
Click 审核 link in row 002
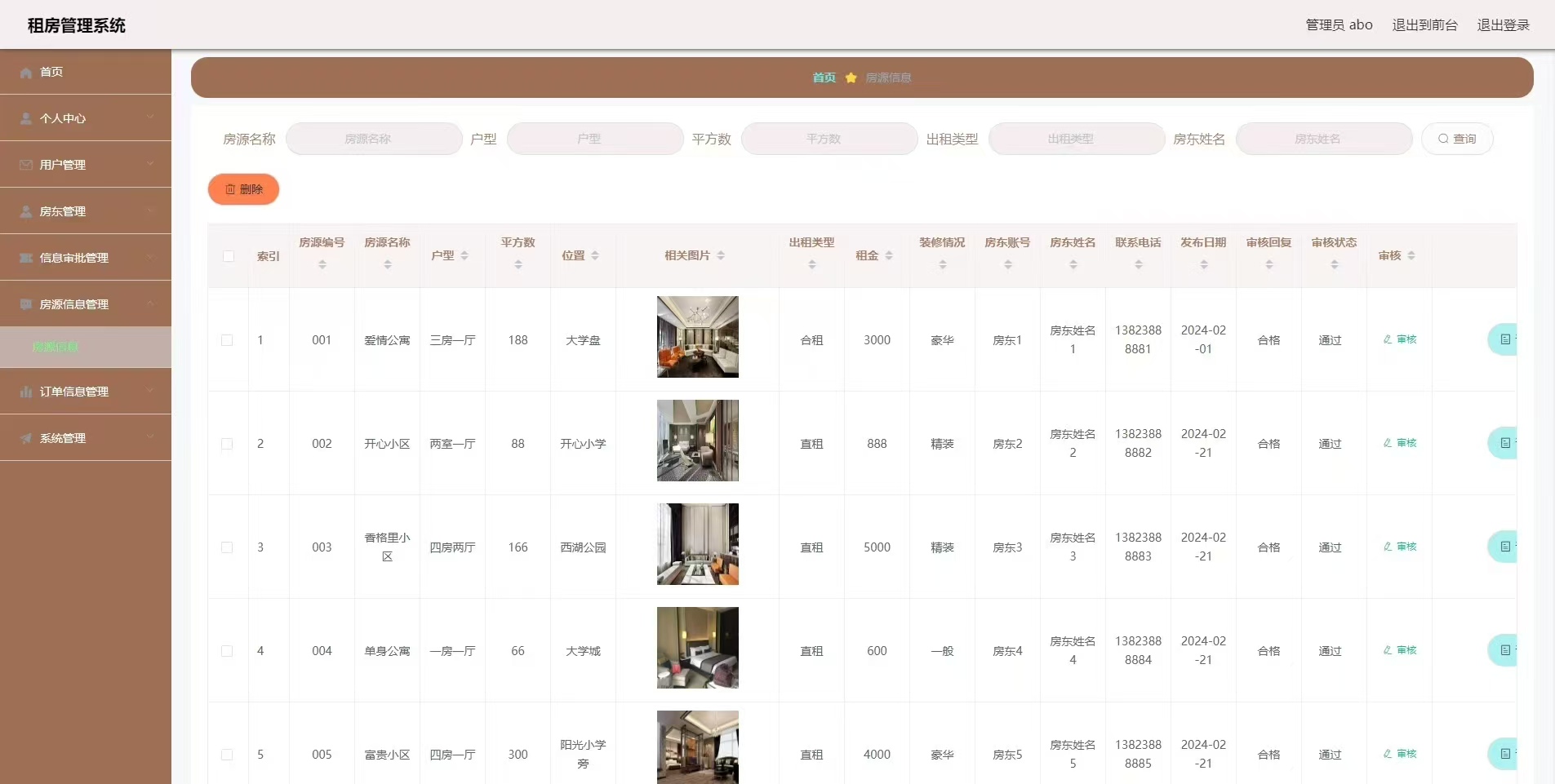[1400, 443]
